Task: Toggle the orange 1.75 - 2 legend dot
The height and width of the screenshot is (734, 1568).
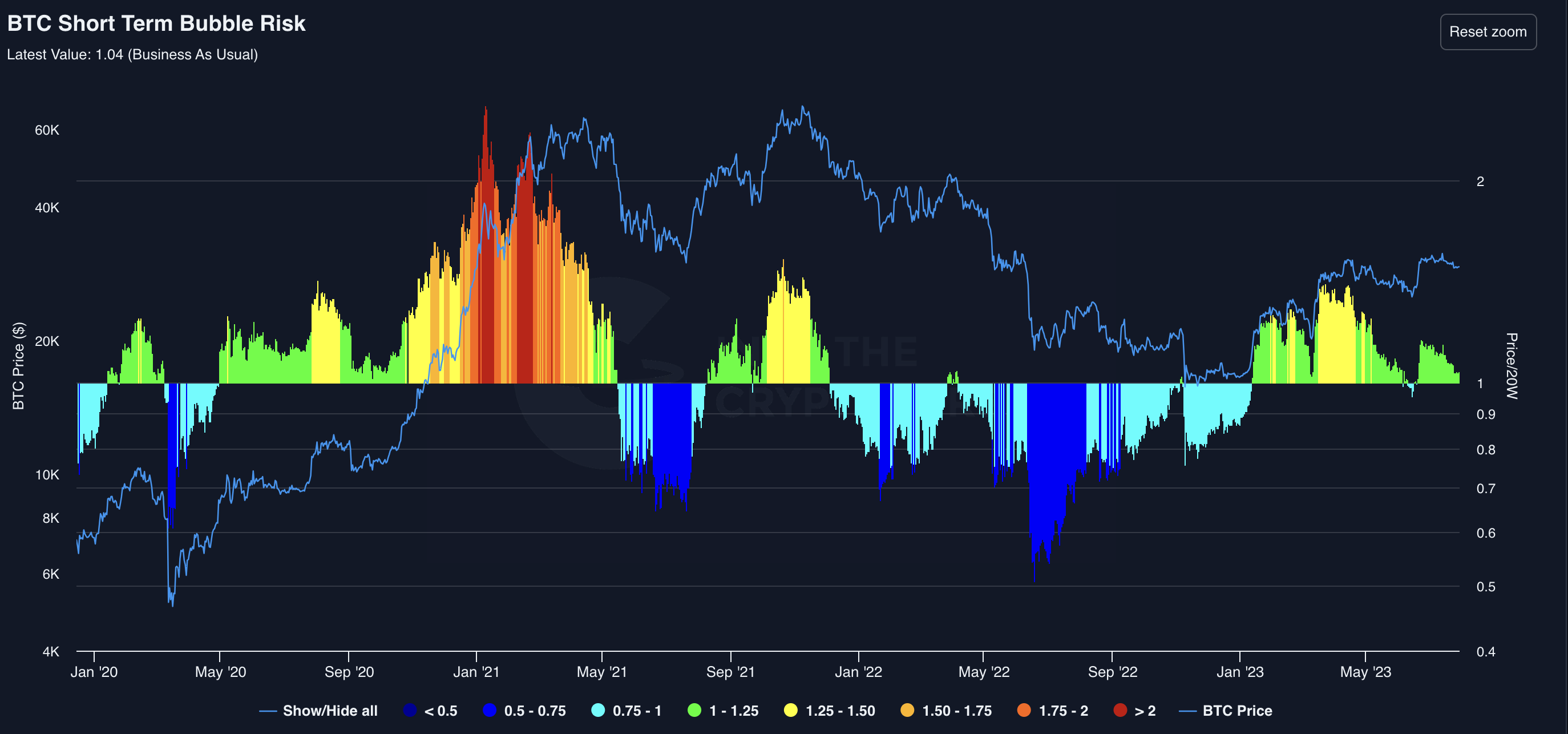Action: [1024, 709]
